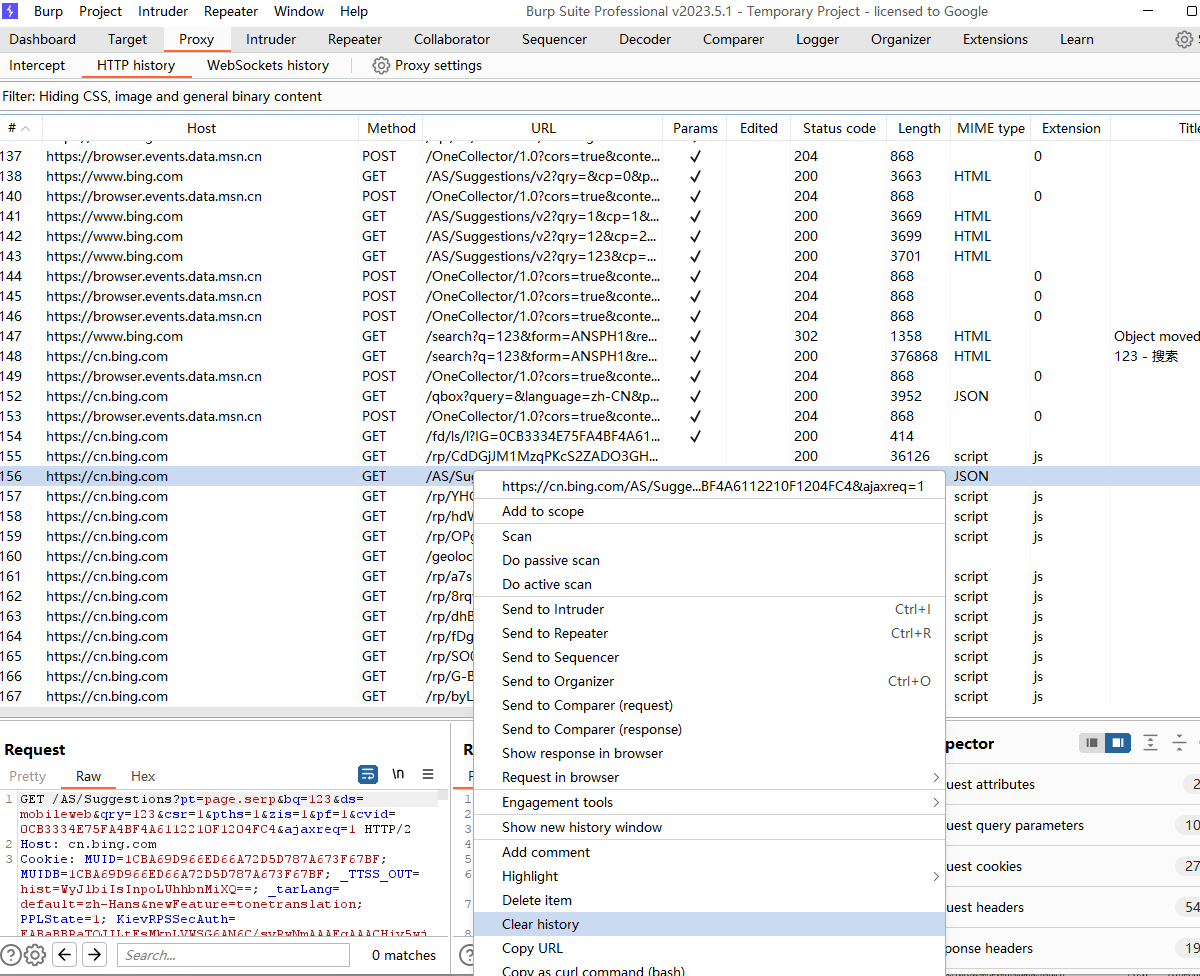The image size is (1200, 976).
Task: Expand Request query parameters Inspector section
Action: tap(1073, 825)
